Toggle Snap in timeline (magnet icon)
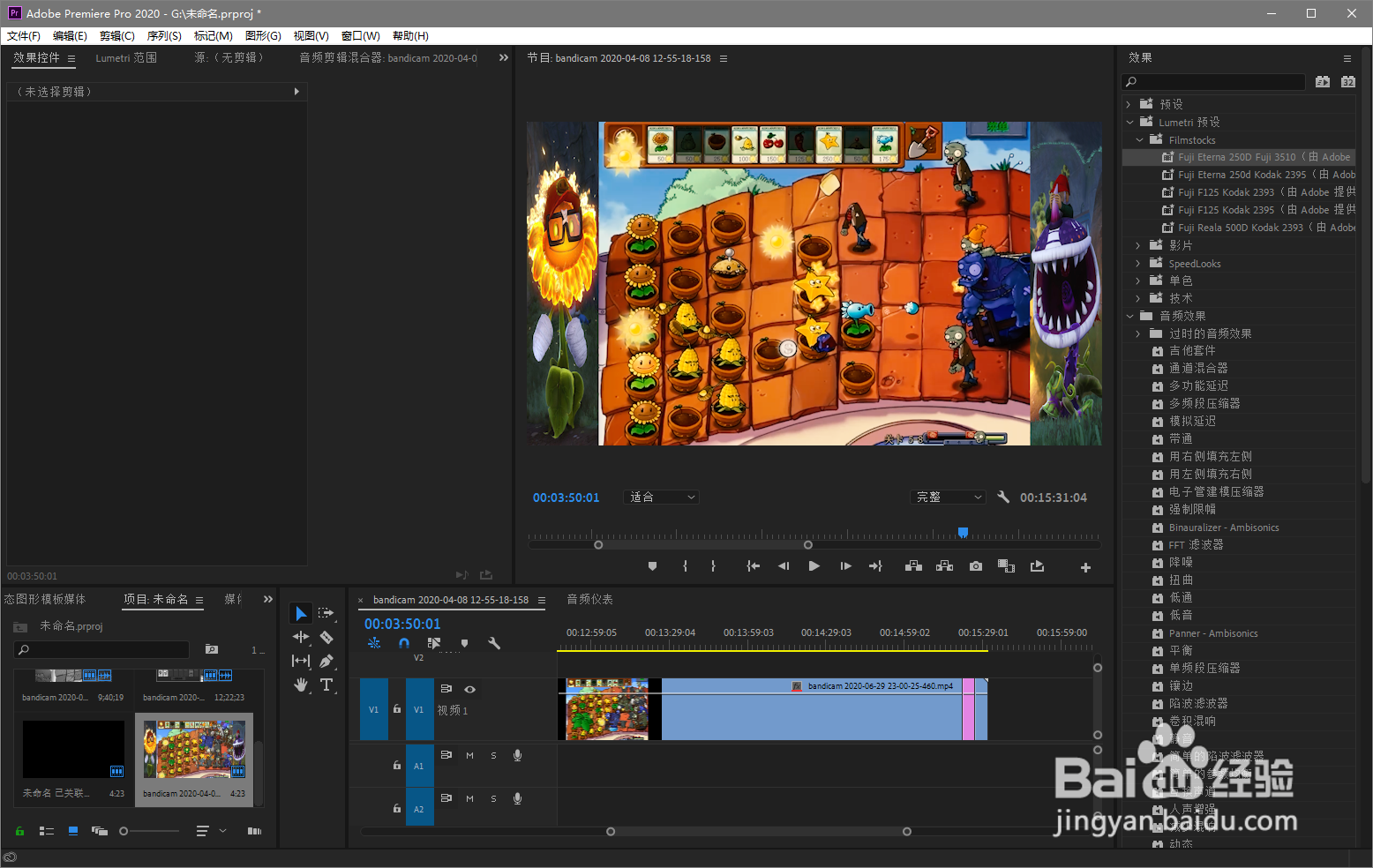 [x=404, y=643]
